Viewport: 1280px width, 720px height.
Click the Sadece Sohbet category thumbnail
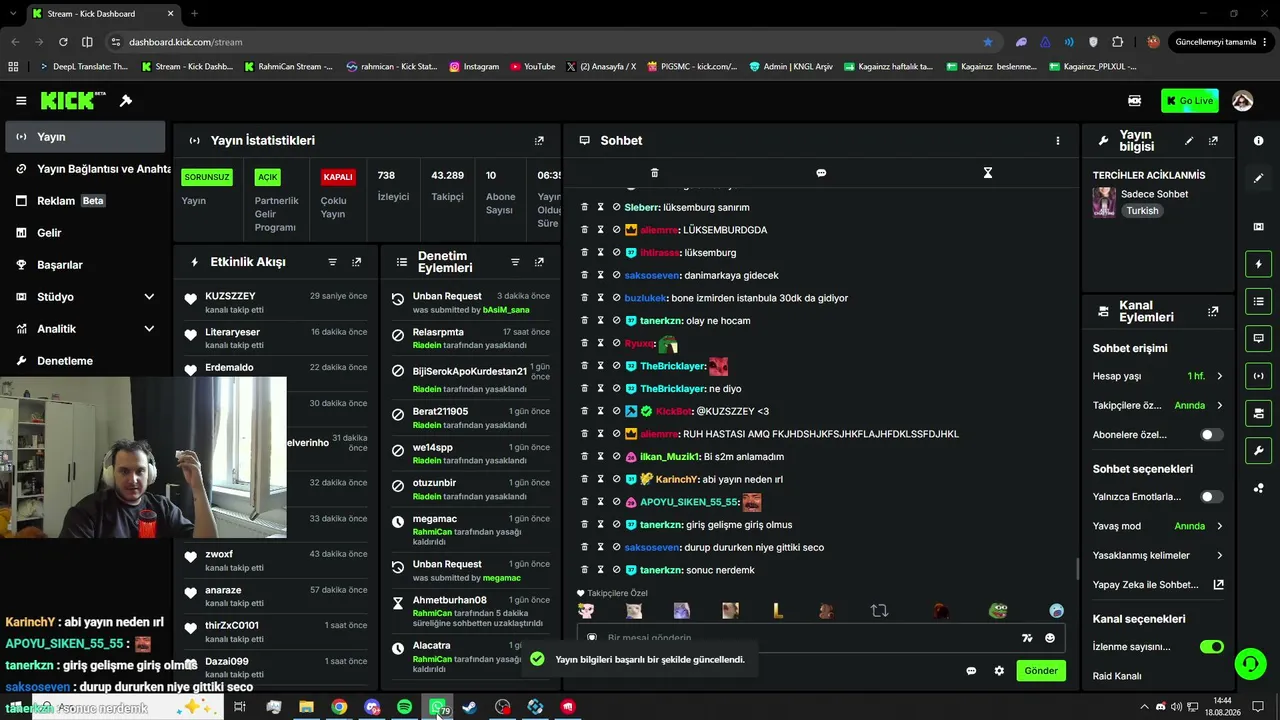pos(1104,202)
